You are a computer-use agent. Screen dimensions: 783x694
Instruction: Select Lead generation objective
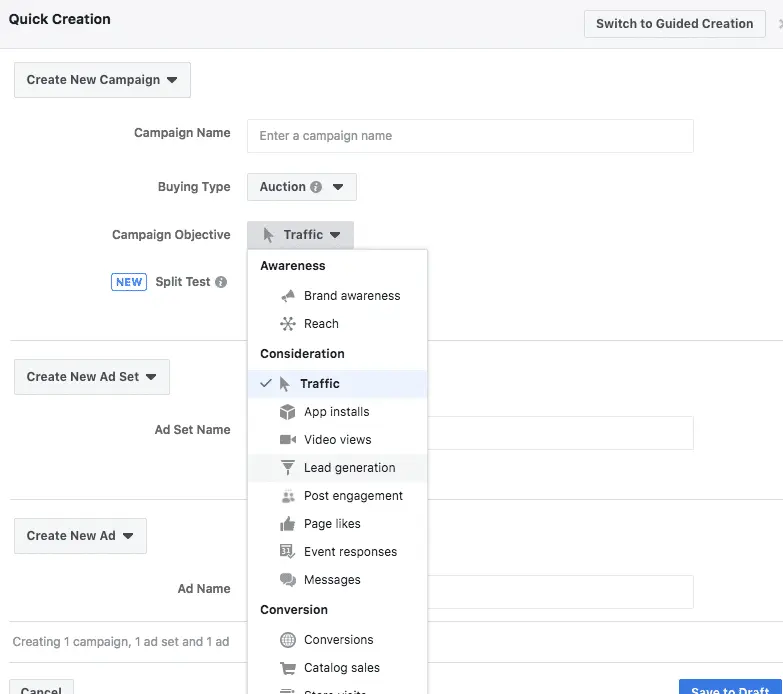pos(338,468)
